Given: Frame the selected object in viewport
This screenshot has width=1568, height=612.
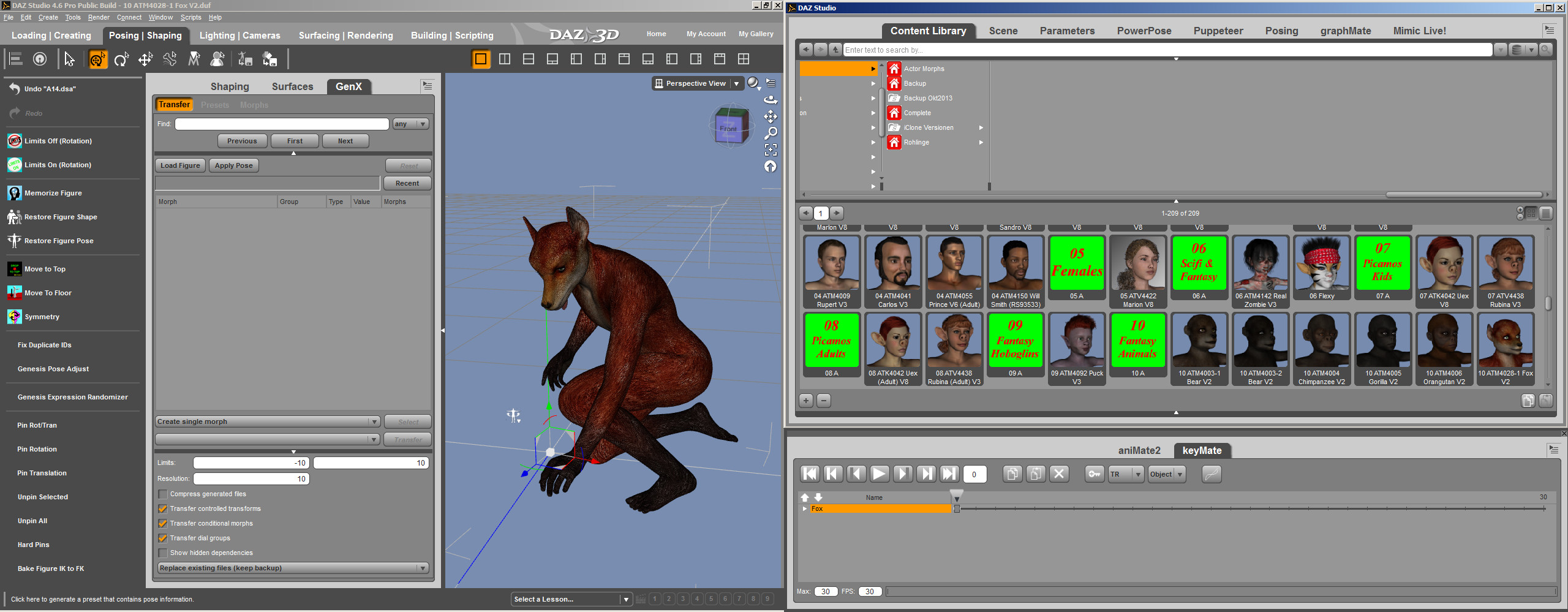Looking at the screenshot, I should point(771,149).
